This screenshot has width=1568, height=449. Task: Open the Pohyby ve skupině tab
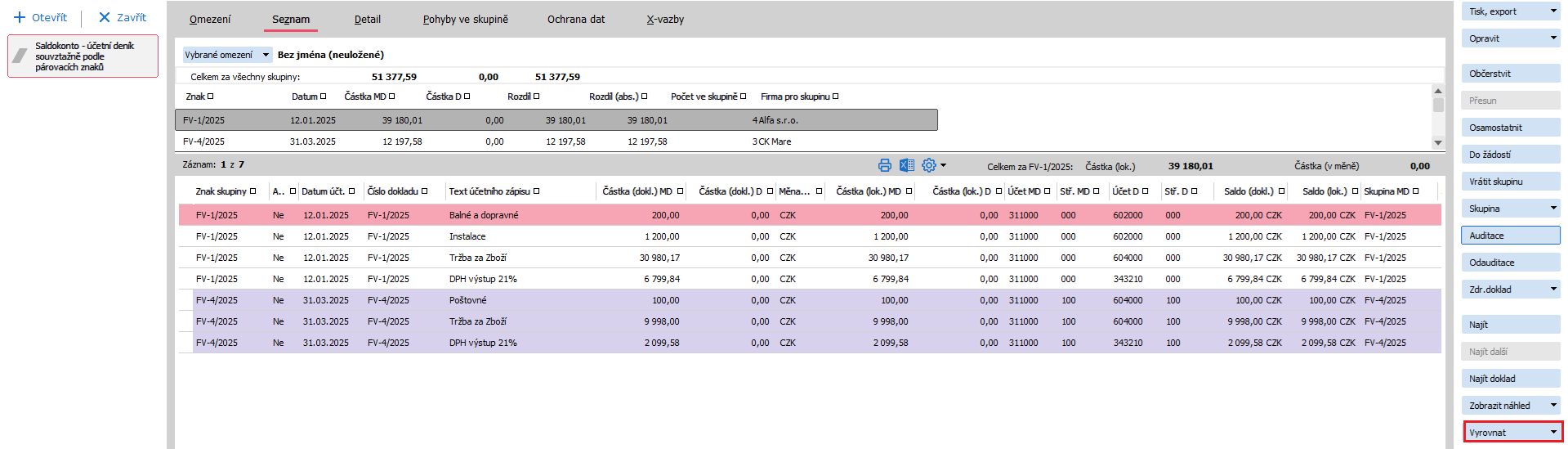coord(465,20)
